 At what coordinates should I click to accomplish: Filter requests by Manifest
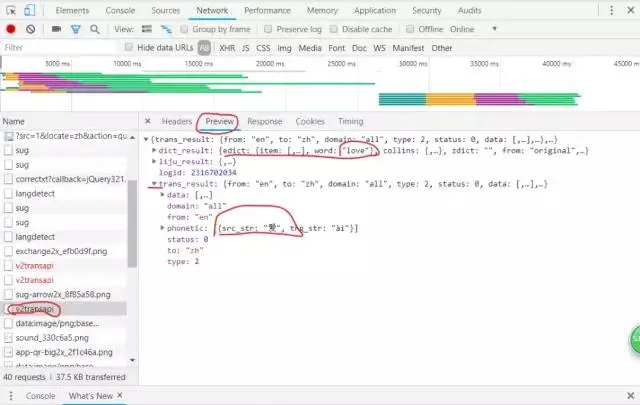click(x=408, y=48)
